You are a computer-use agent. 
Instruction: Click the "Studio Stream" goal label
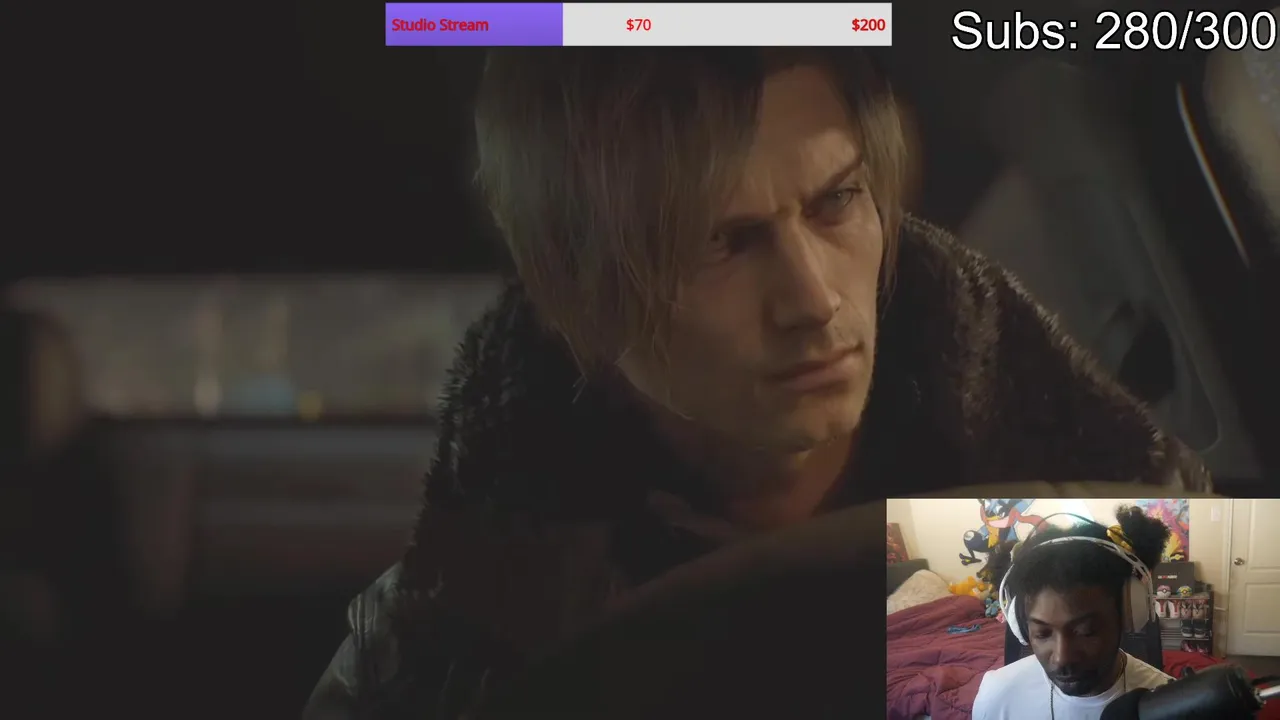(x=440, y=25)
